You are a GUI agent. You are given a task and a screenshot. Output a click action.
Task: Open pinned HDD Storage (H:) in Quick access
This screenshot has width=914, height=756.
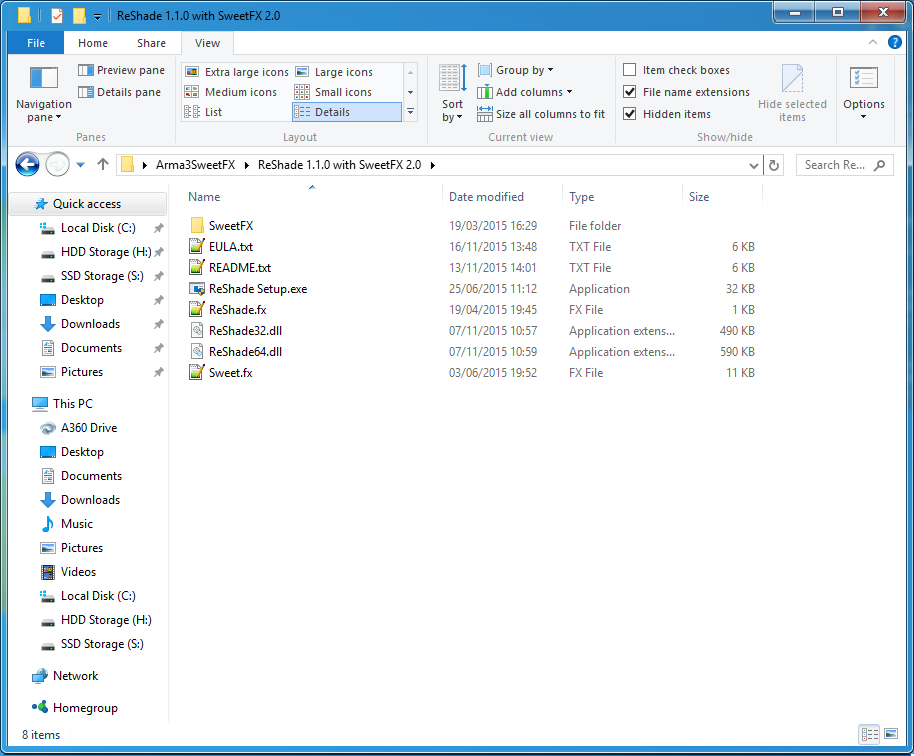click(106, 252)
